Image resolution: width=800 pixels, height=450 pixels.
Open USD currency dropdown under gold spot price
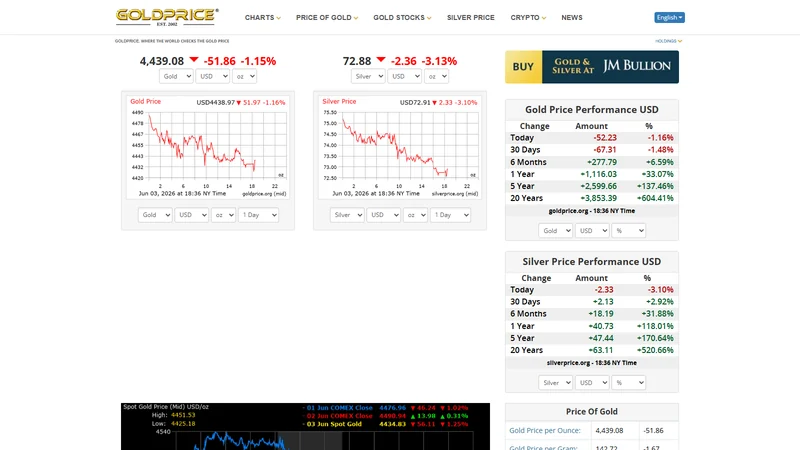[x=212, y=76]
